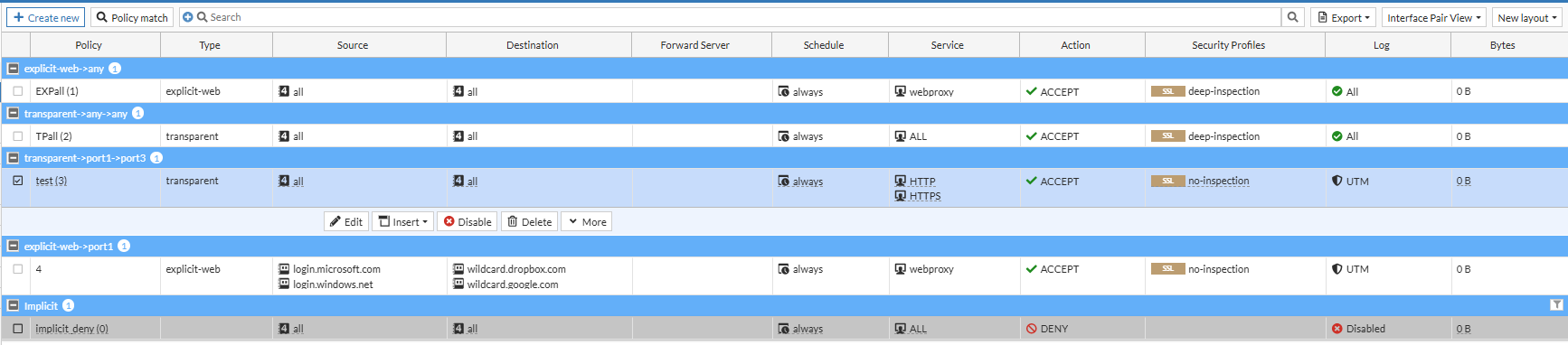Collapse the explicit-web->any section
Image resolution: width=1568 pixels, height=345 pixels.
coord(13,69)
